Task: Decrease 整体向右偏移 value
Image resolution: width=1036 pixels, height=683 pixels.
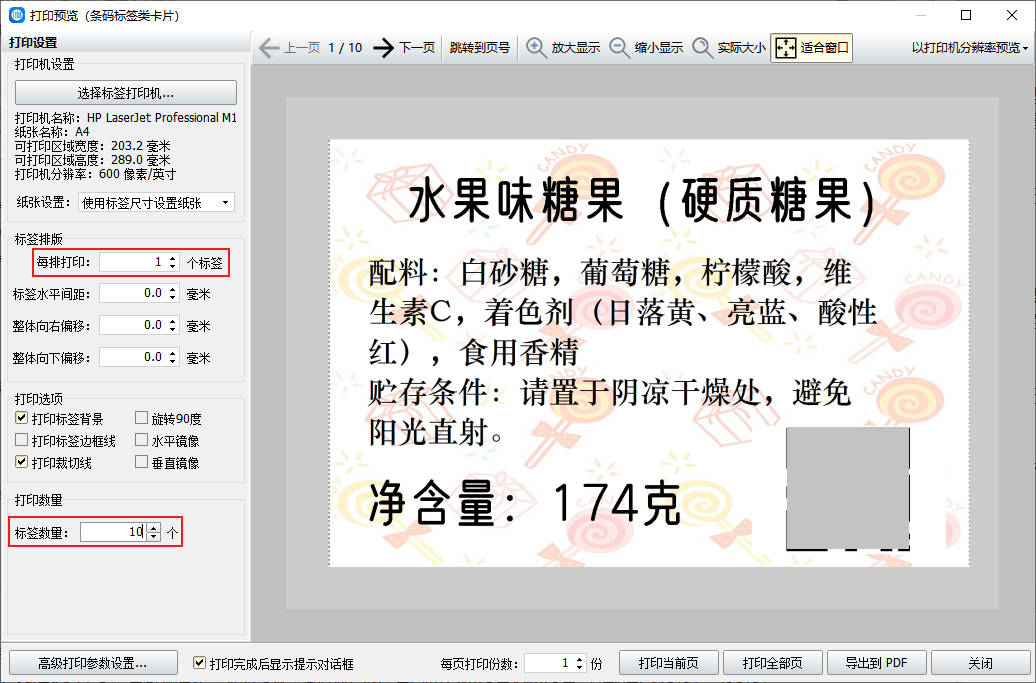Action: 172,330
